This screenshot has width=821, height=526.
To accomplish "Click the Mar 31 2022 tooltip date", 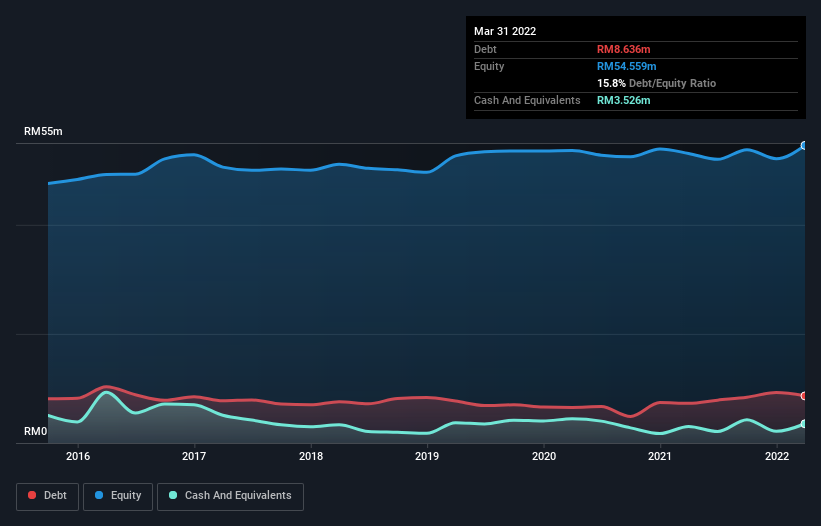I will click(505, 31).
